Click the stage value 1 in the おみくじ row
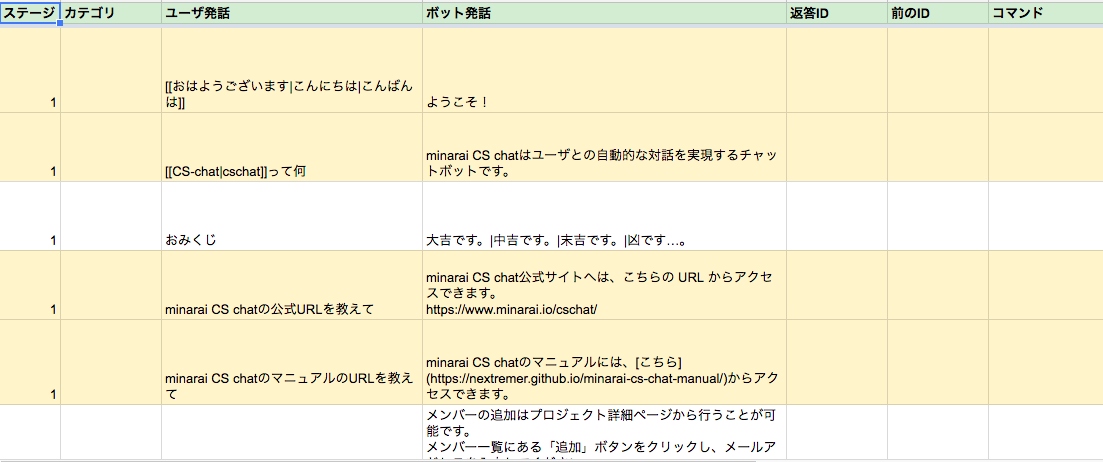 point(30,216)
